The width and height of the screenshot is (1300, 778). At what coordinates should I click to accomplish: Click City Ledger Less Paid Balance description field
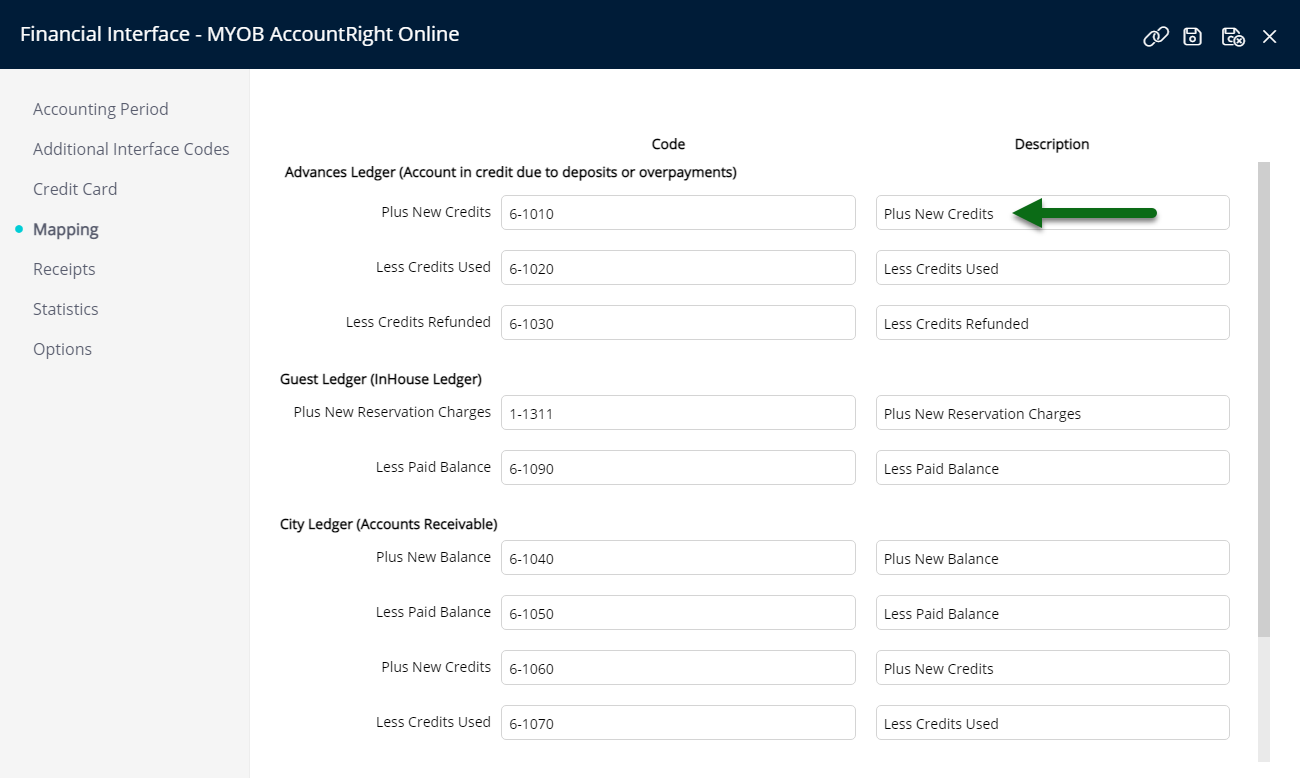pos(1053,613)
